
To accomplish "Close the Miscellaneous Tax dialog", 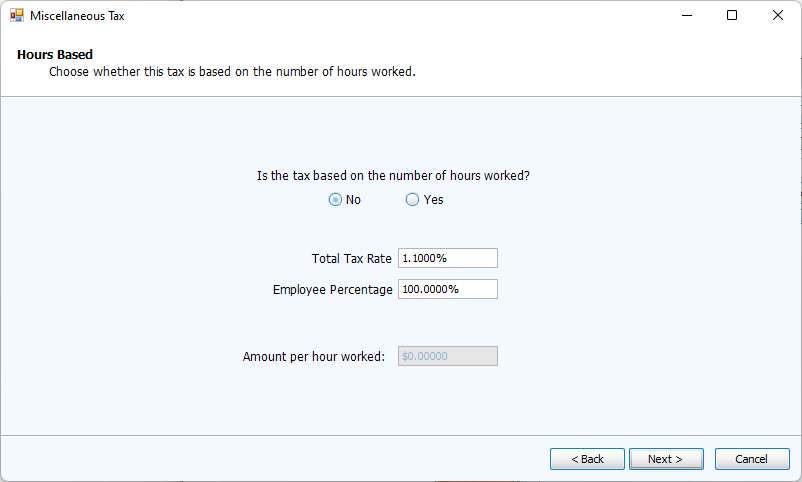I will pyautogui.click(x=778, y=16).
